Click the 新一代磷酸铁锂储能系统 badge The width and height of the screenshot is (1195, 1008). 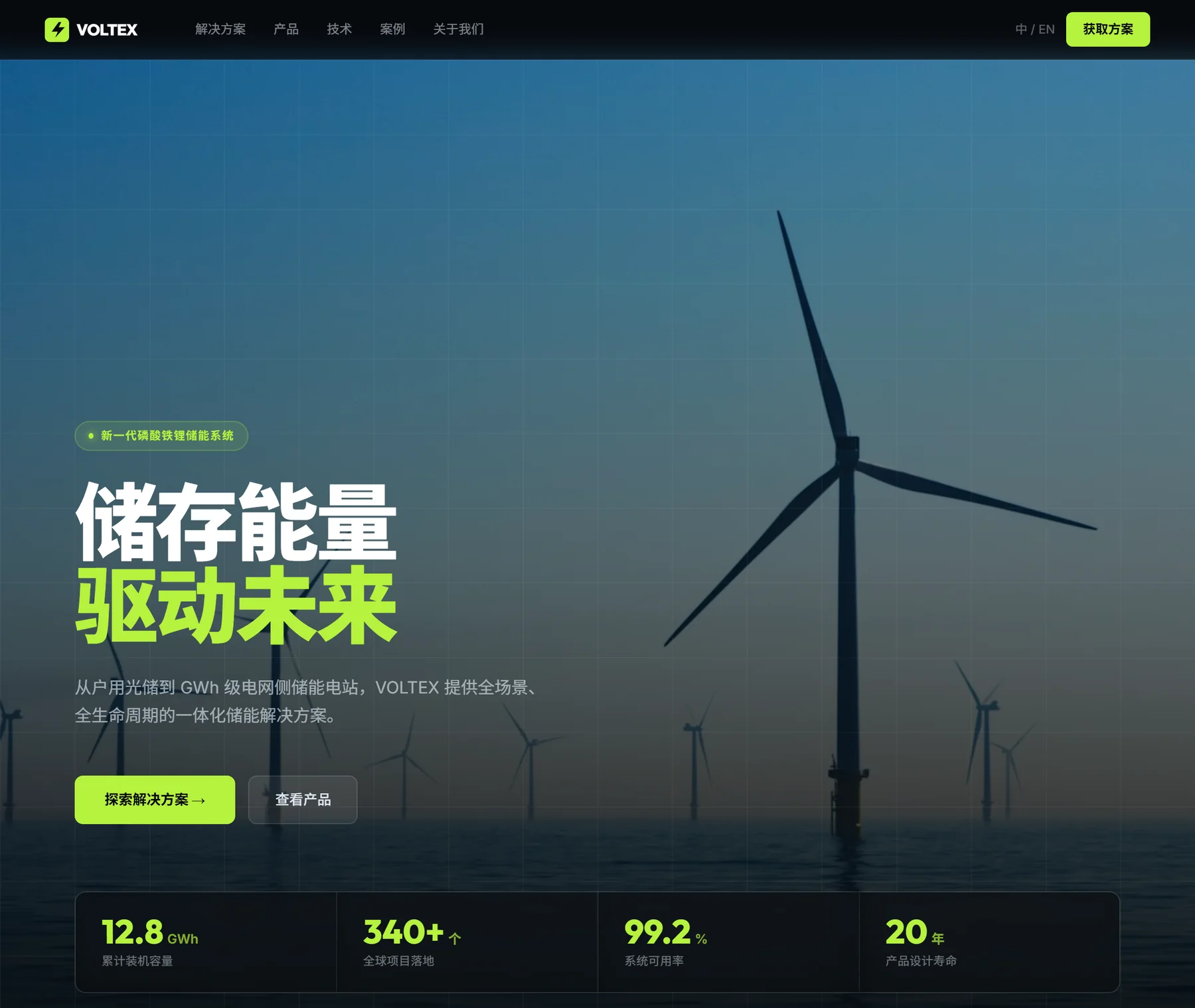point(161,436)
